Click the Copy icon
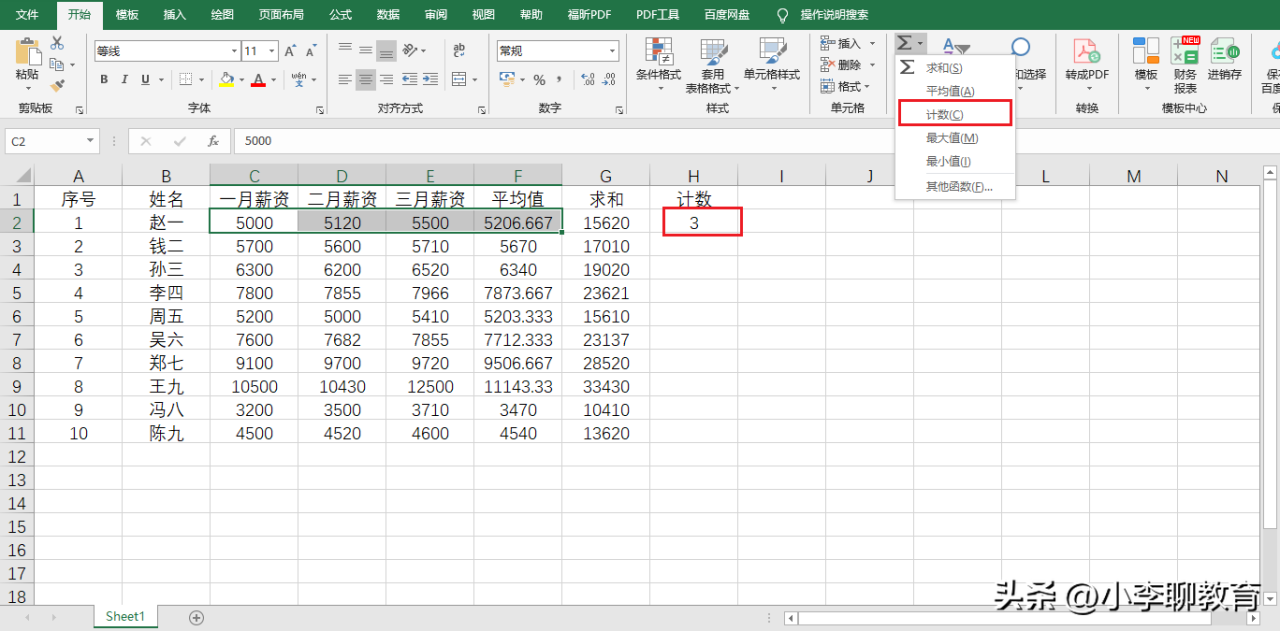1280x631 pixels. pyautogui.click(x=55, y=64)
